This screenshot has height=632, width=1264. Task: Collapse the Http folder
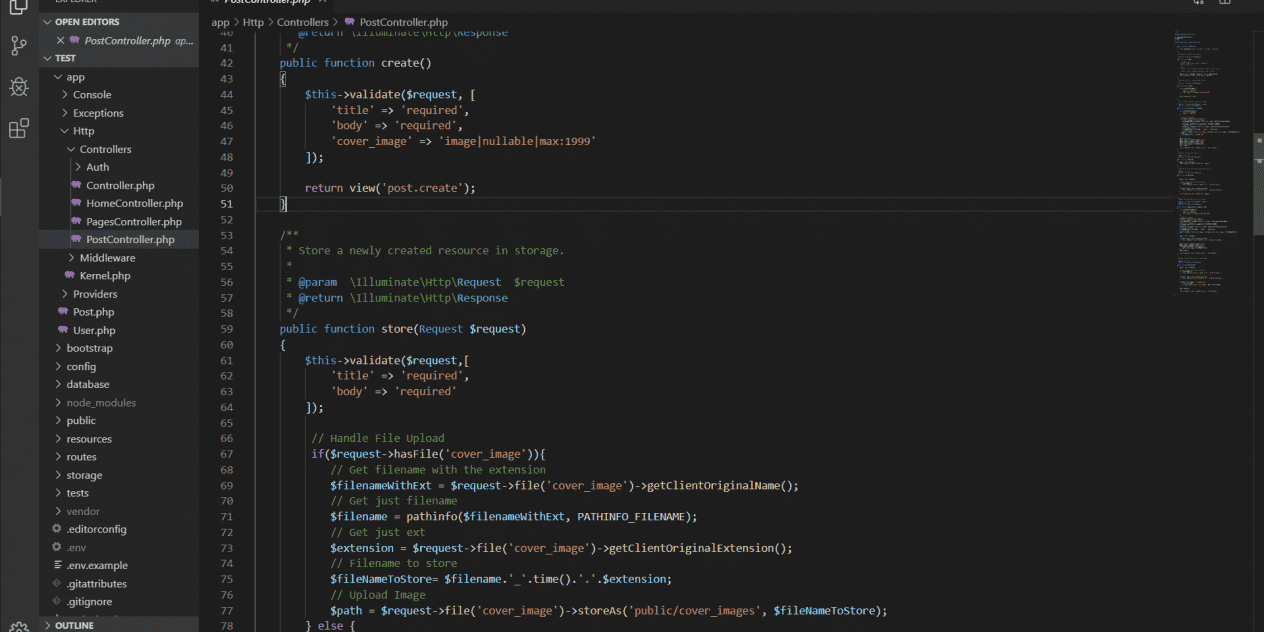(x=65, y=131)
